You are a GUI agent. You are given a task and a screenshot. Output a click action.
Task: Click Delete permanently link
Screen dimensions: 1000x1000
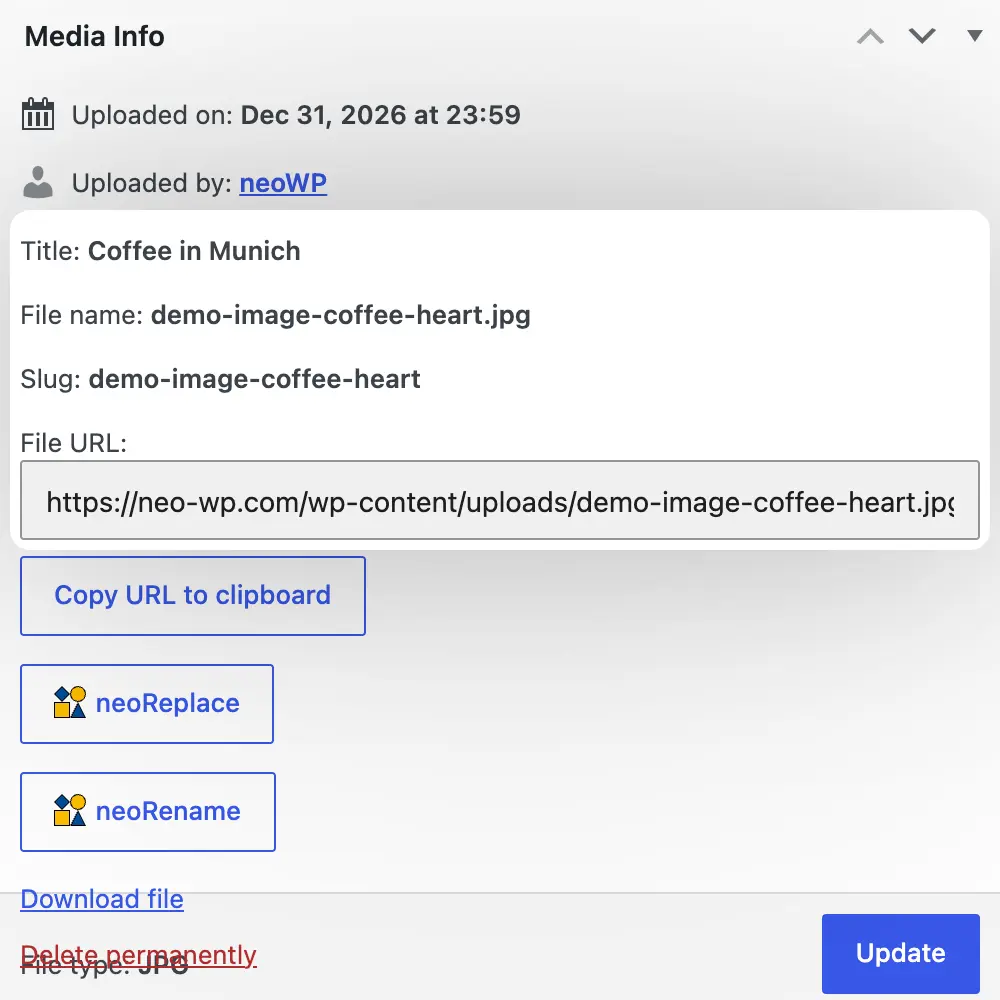(138, 955)
